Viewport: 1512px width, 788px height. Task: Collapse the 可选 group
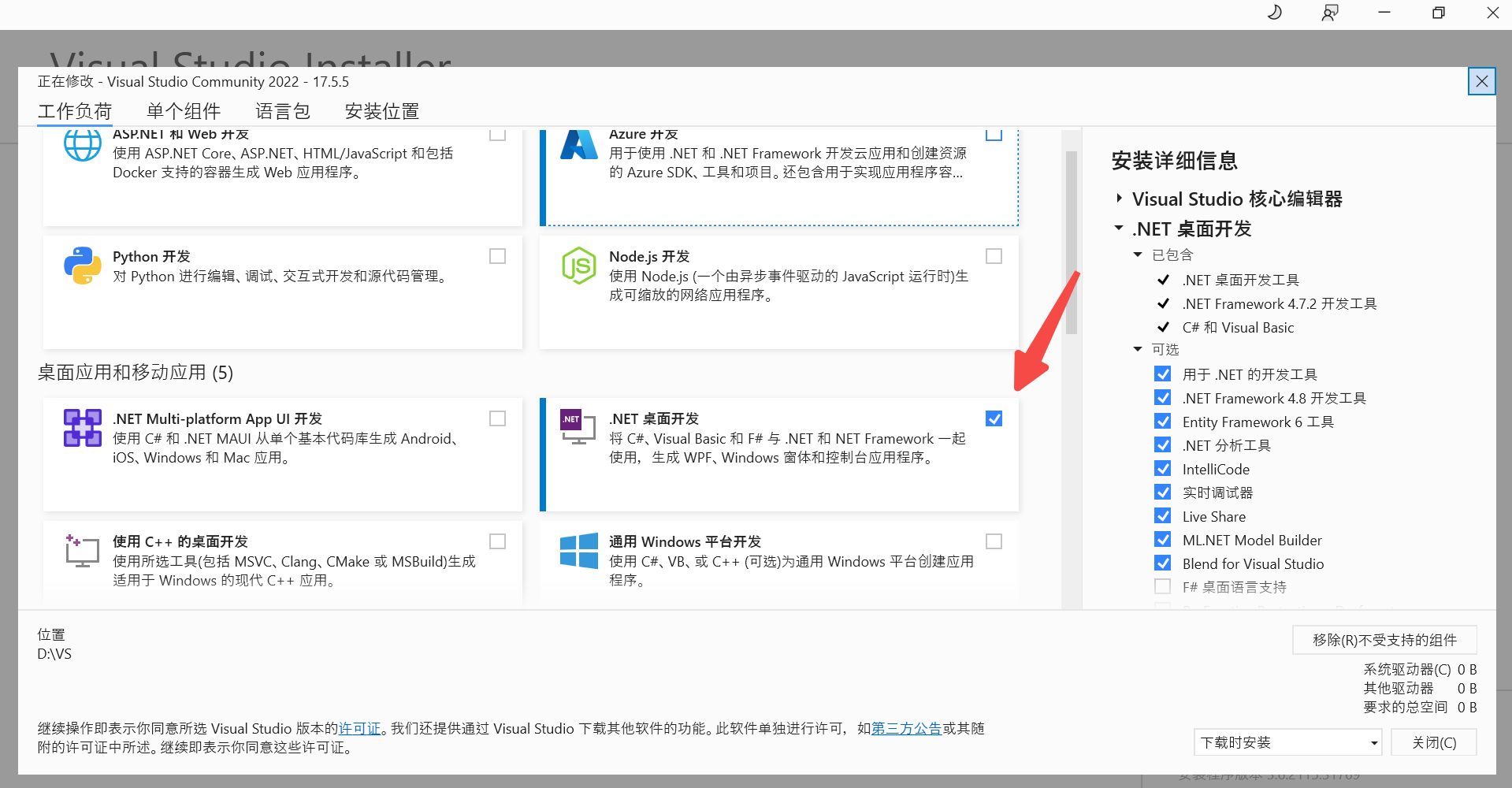[1138, 349]
